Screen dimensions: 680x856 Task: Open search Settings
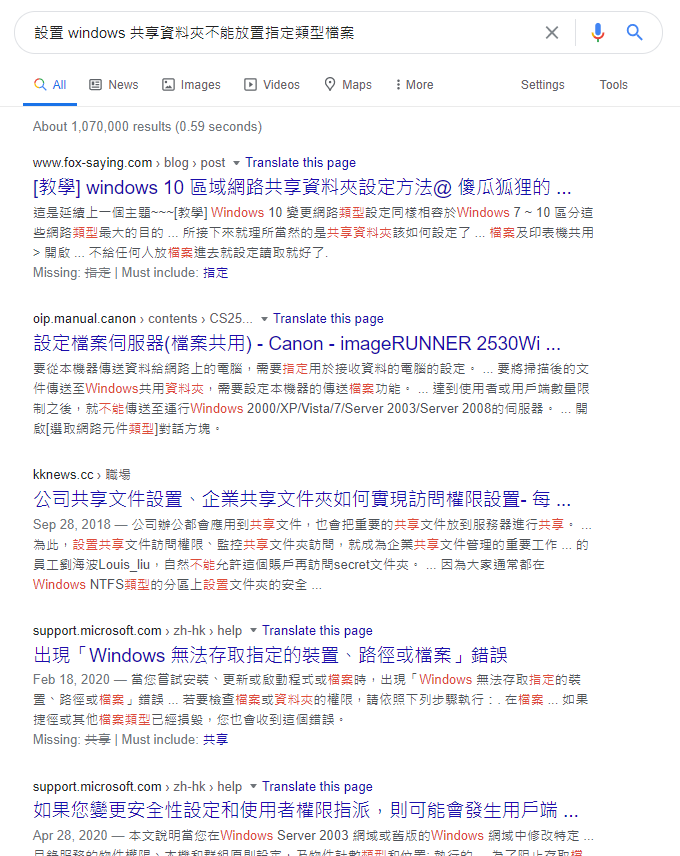542,85
